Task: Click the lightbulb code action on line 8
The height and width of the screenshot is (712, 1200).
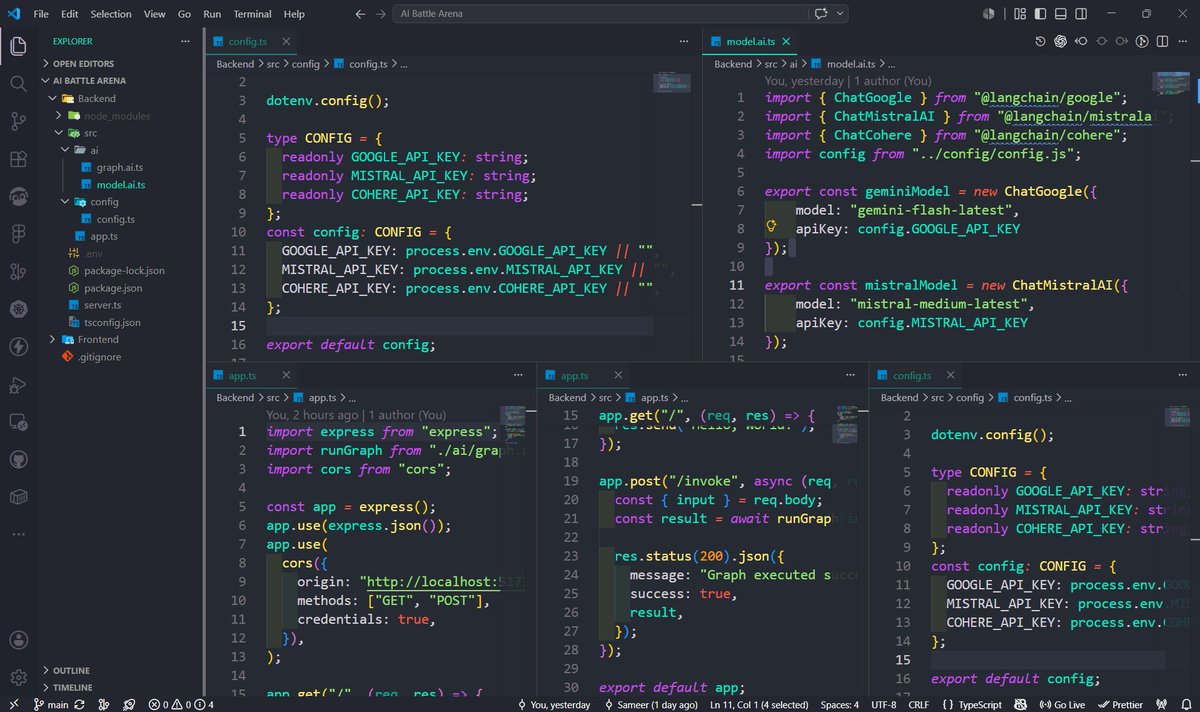Action: pos(772,228)
